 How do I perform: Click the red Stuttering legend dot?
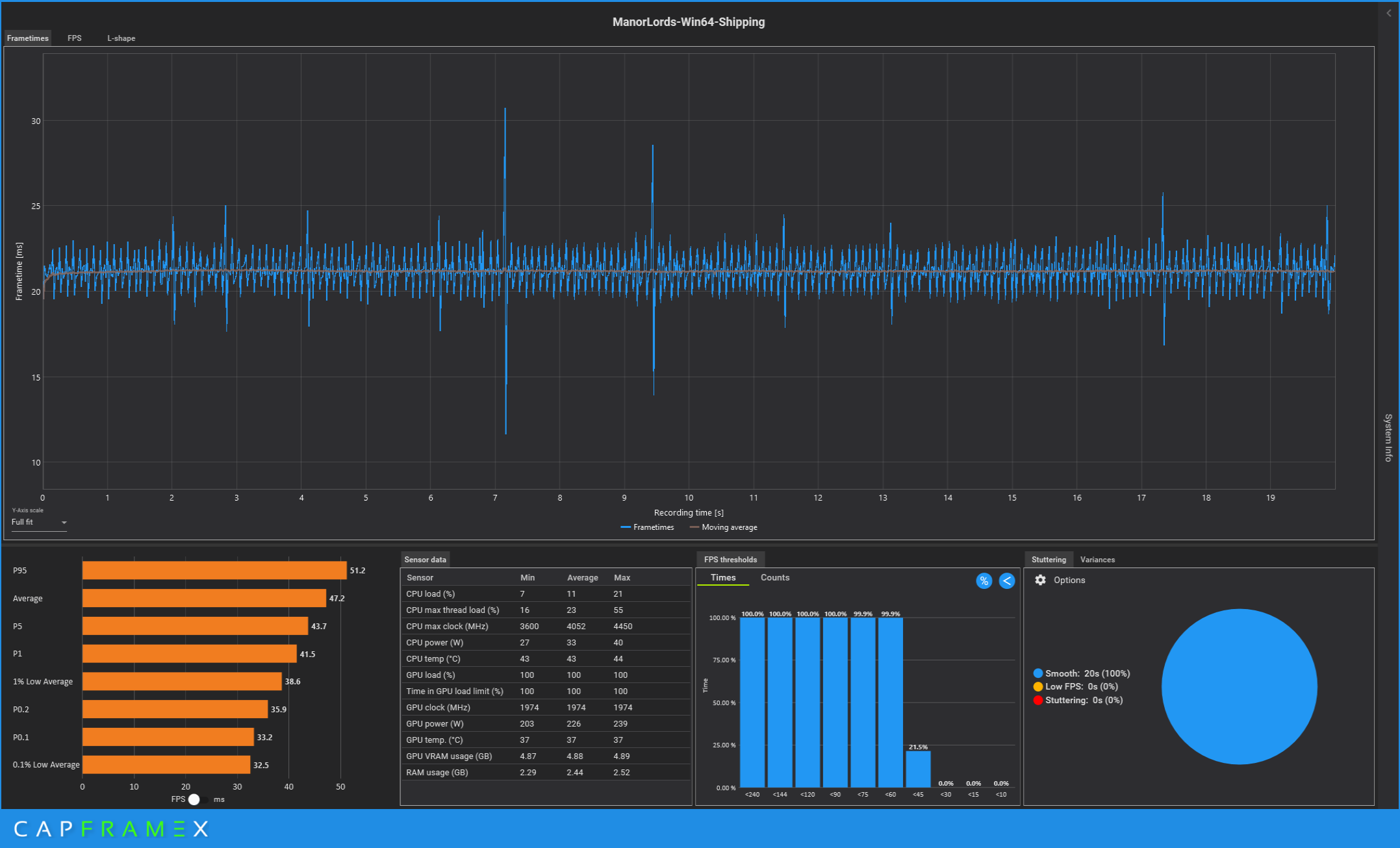[1037, 700]
